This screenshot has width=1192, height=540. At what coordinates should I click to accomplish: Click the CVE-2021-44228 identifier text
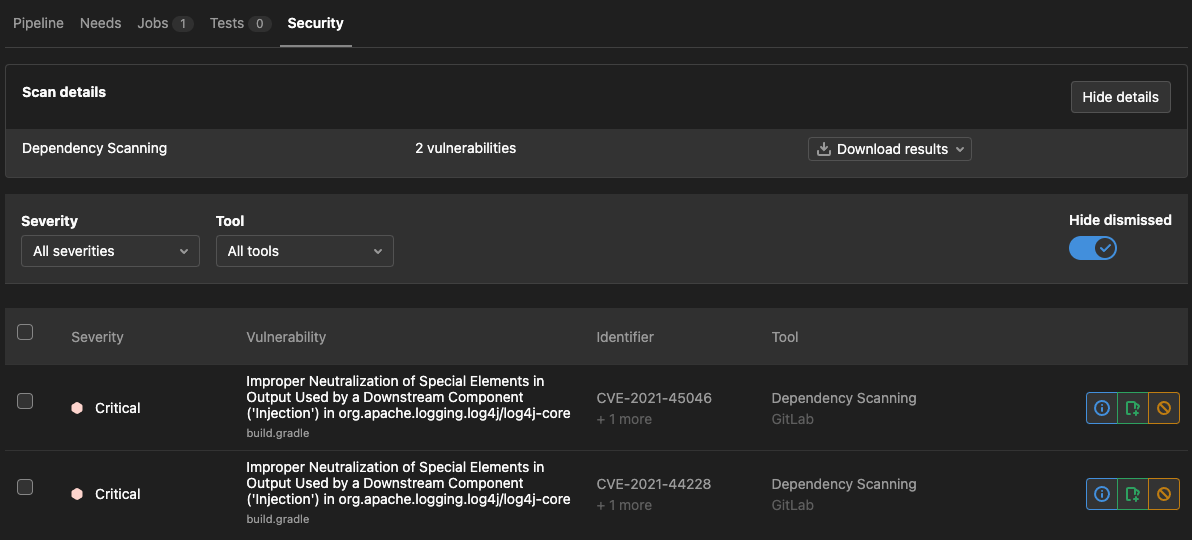point(654,484)
